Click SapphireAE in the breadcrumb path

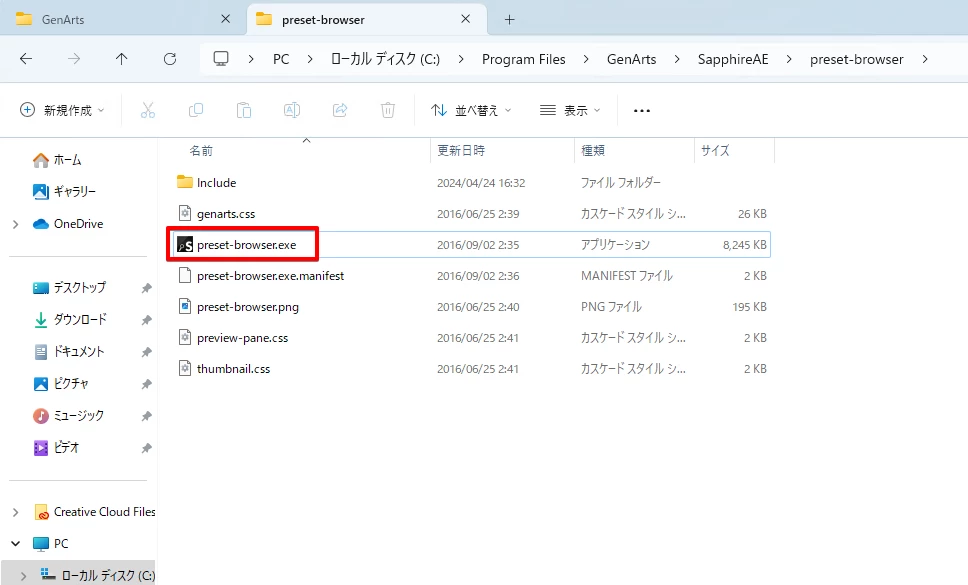tap(733, 59)
